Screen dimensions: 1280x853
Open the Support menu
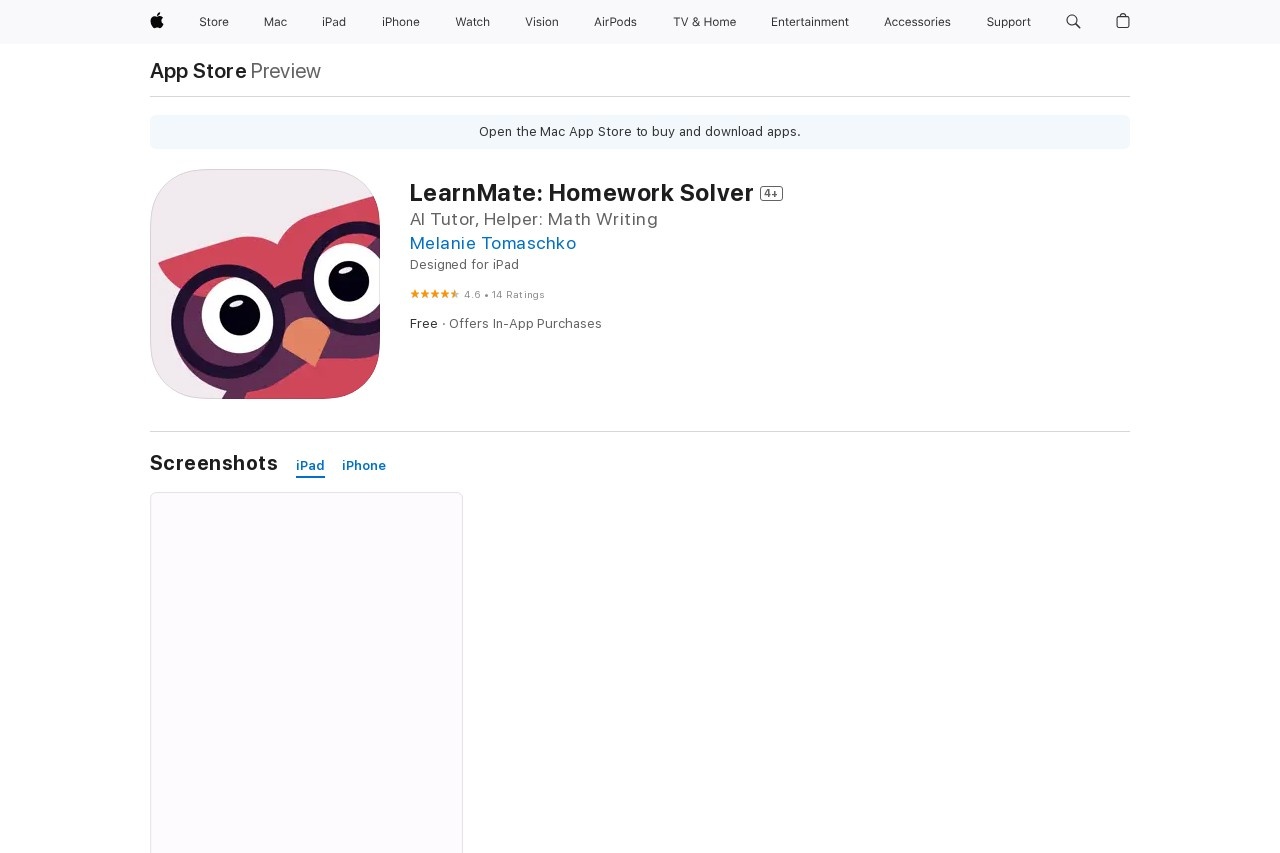click(1008, 22)
